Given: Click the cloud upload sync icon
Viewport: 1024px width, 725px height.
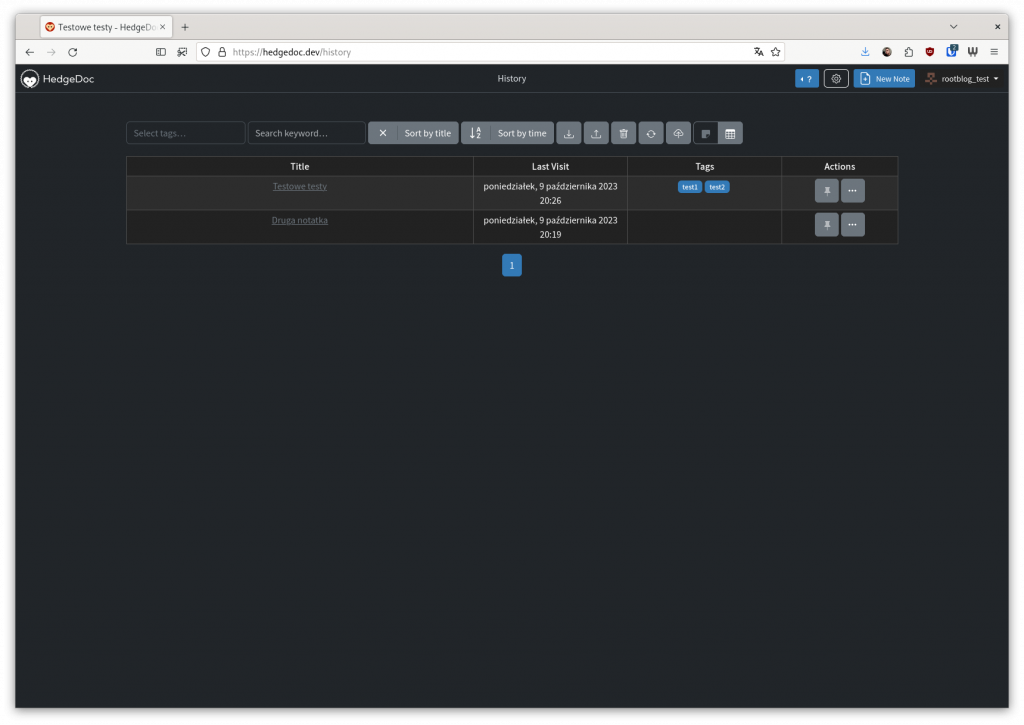Looking at the screenshot, I should [x=678, y=133].
